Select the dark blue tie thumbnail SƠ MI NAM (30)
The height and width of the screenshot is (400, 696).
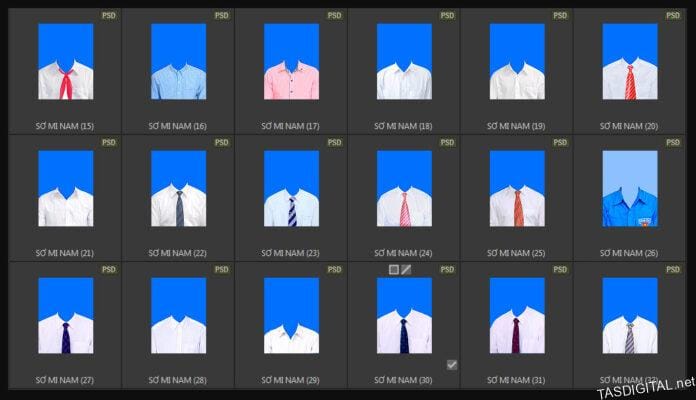pyautogui.click(x=404, y=316)
